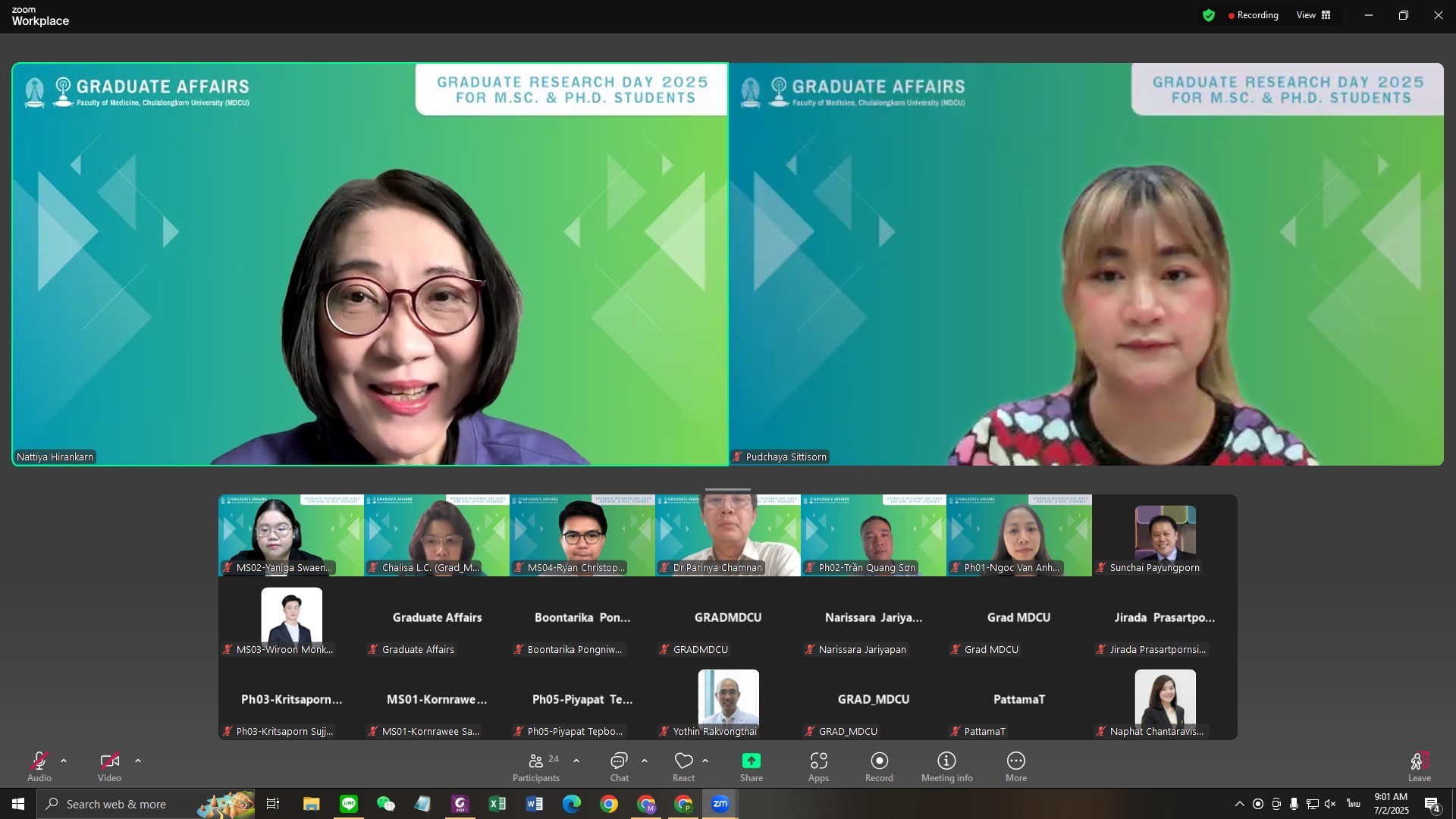This screenshot has width=1456, height=819.
Task: Open Excel from the taskbar
Action: pos(497,804)
